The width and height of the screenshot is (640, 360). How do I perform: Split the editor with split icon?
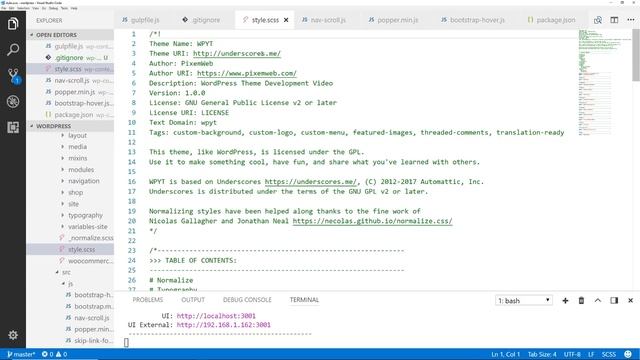click(614, 20)
